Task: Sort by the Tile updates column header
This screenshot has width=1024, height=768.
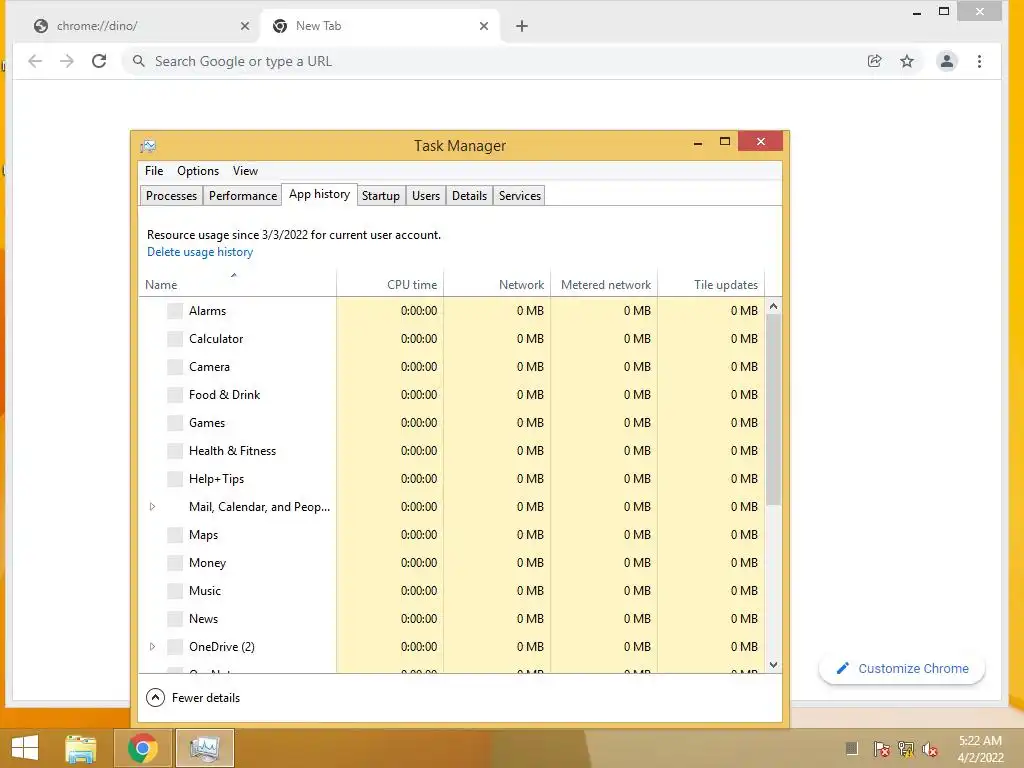Action: tap(711, 284)
